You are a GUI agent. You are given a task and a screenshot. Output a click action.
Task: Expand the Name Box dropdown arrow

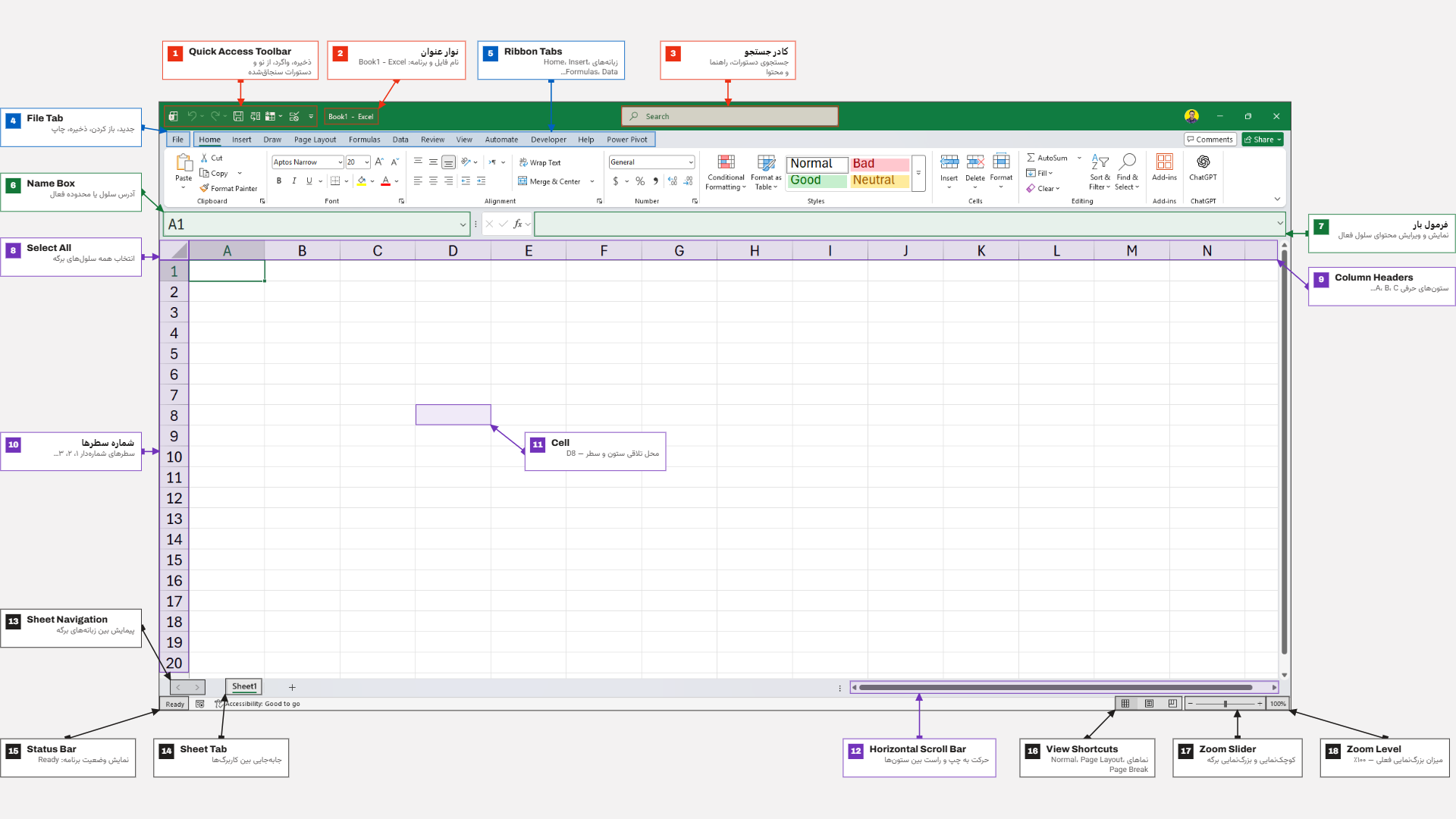(463, 224)
